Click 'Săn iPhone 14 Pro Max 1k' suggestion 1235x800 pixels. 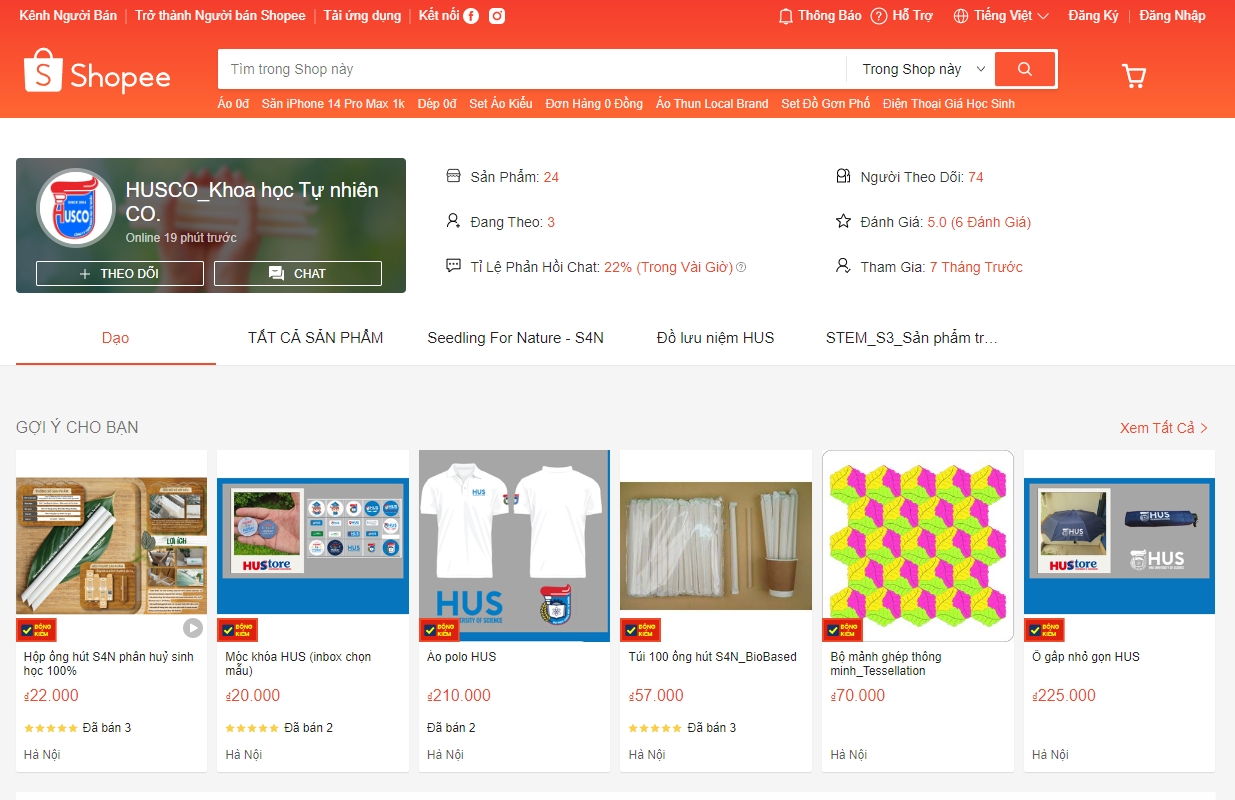[333, 104]
